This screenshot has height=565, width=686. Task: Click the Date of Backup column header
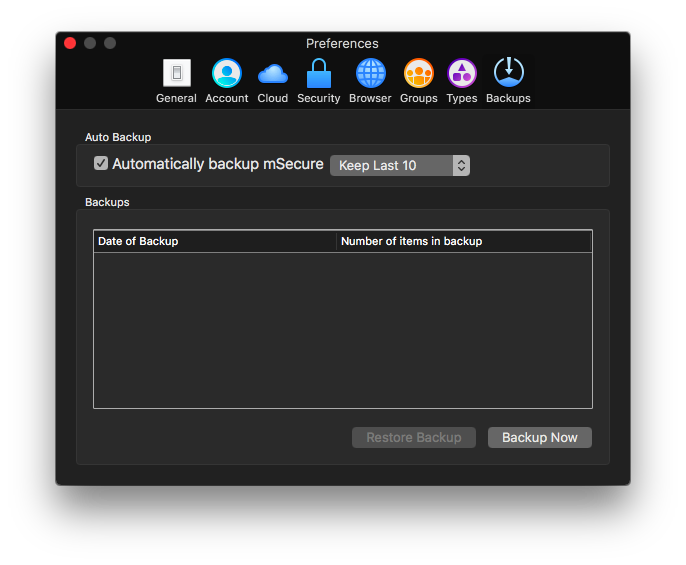coord(215,241)
